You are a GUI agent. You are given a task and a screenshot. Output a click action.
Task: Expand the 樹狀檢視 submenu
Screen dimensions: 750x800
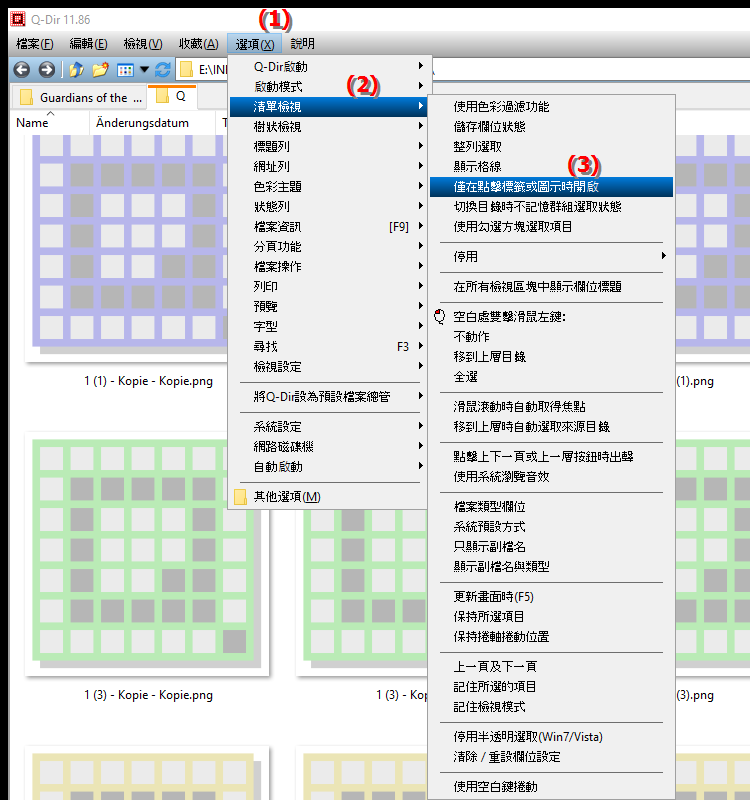(x=328, y=127)
